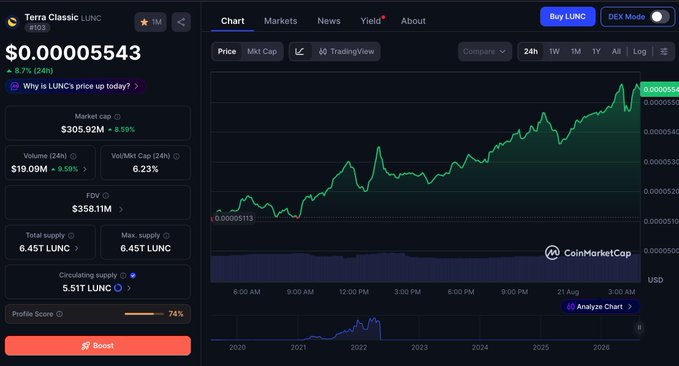Image resolution: width=679 pixels, height=366 pixels.
Task: Expand FDV details chevron
Action: pos(121,209)
